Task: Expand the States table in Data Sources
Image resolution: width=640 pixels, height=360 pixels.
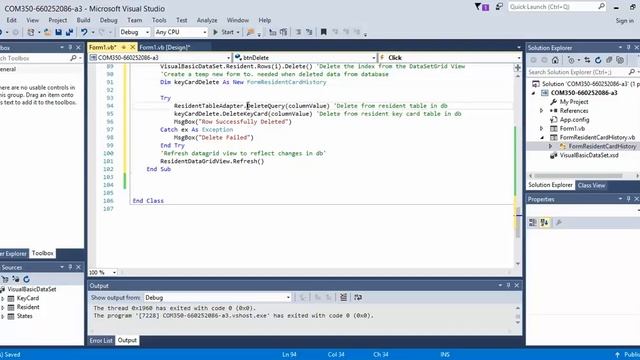Action: [x=2, y=316]
